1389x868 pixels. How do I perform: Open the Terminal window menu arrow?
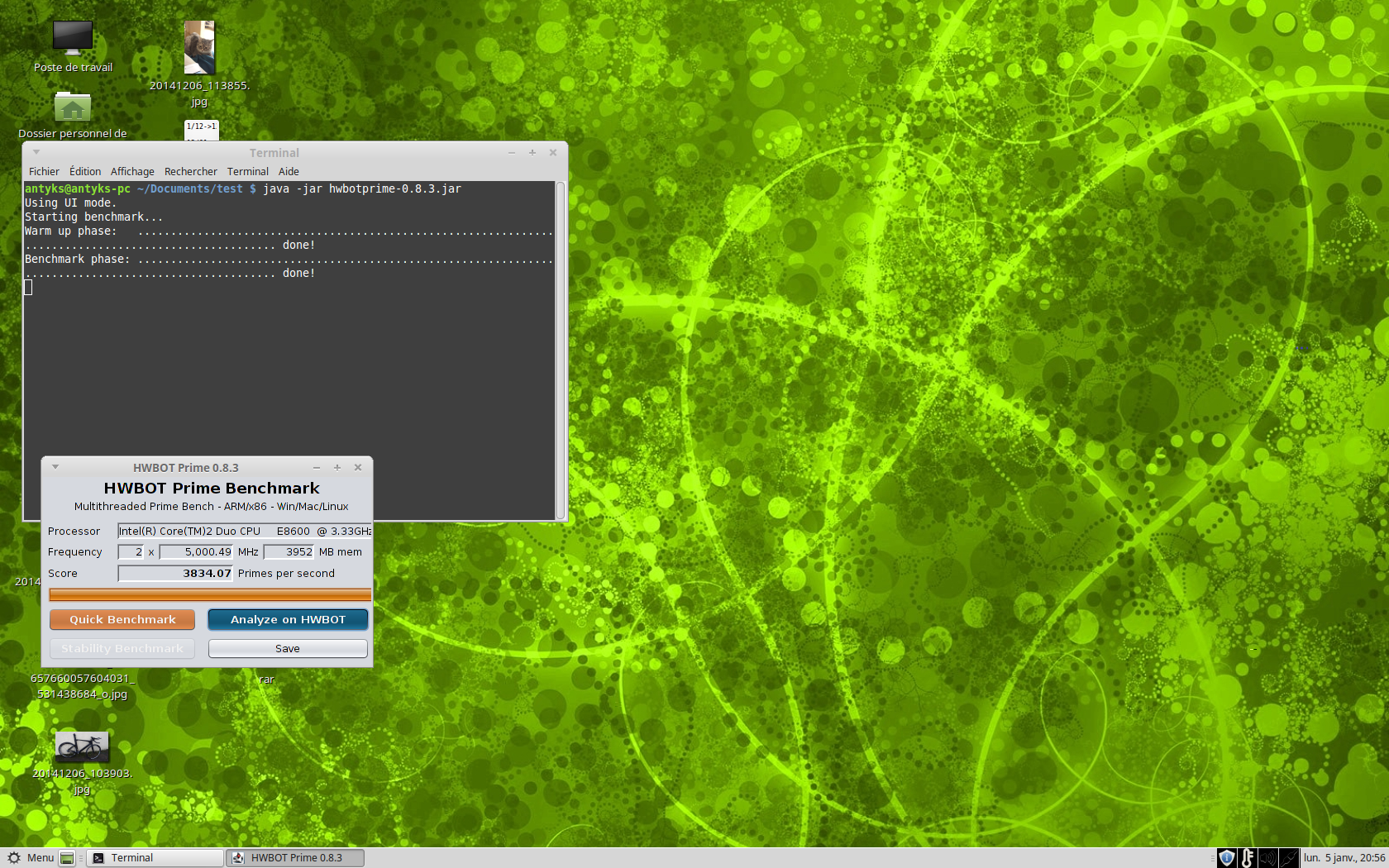36,152
